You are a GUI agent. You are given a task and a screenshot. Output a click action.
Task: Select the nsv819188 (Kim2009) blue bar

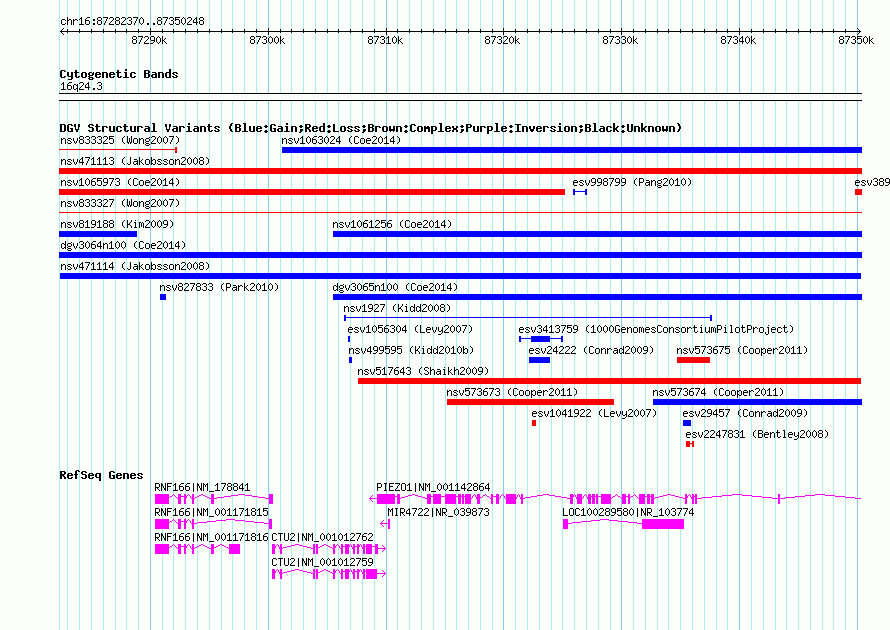pos(98,234)
